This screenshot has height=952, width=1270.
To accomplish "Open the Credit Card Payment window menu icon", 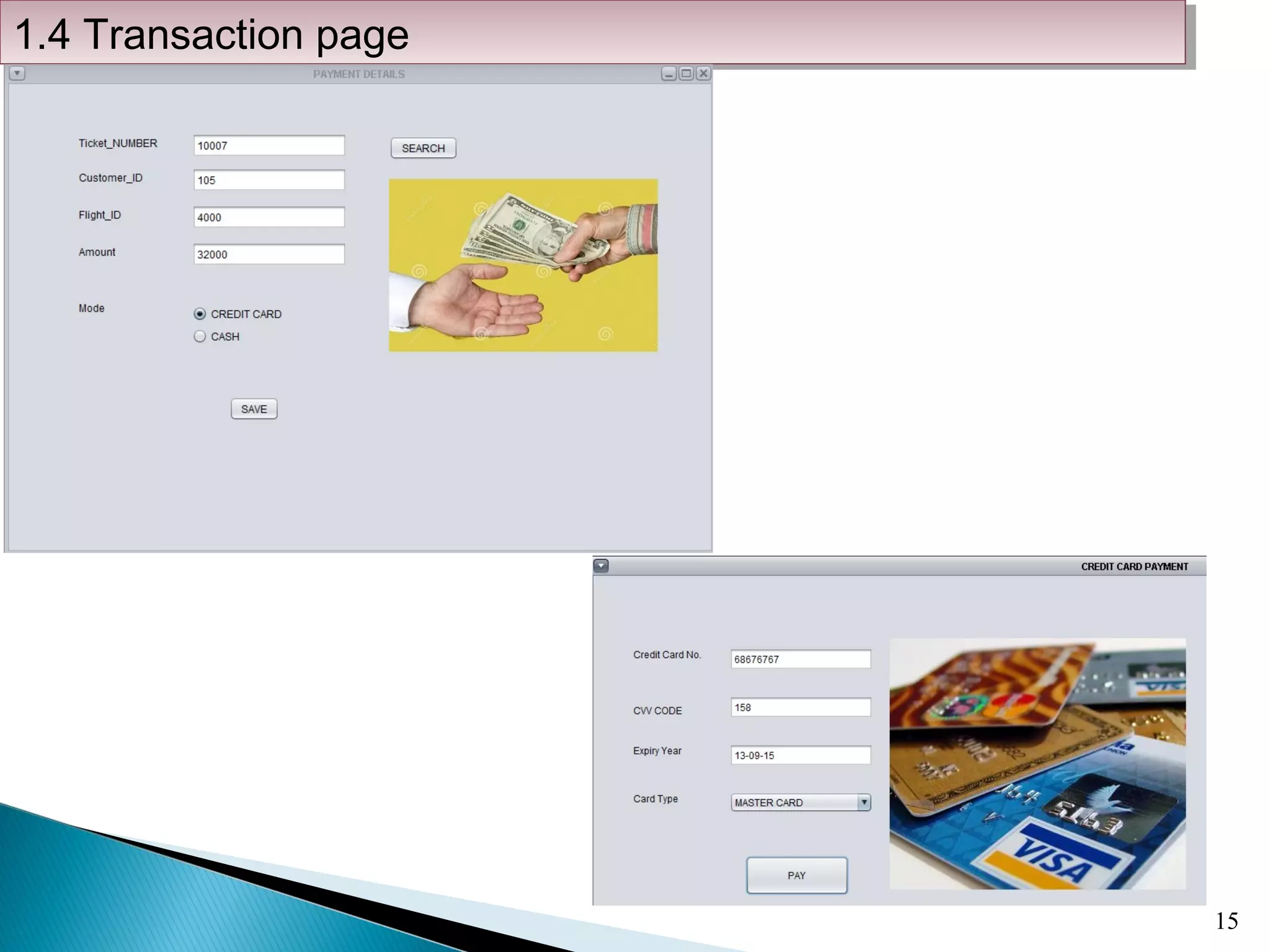I will tap(601, 566).
